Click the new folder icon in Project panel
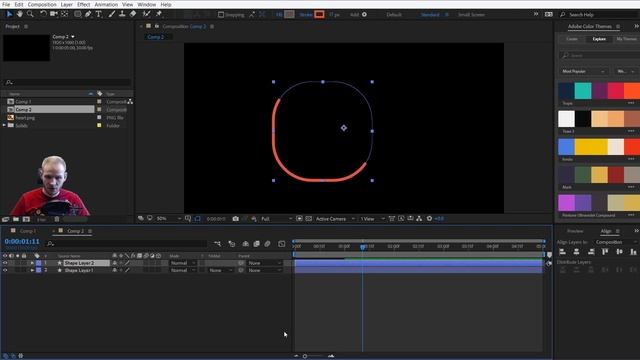 pyautogui.click(x=16, y=220)
